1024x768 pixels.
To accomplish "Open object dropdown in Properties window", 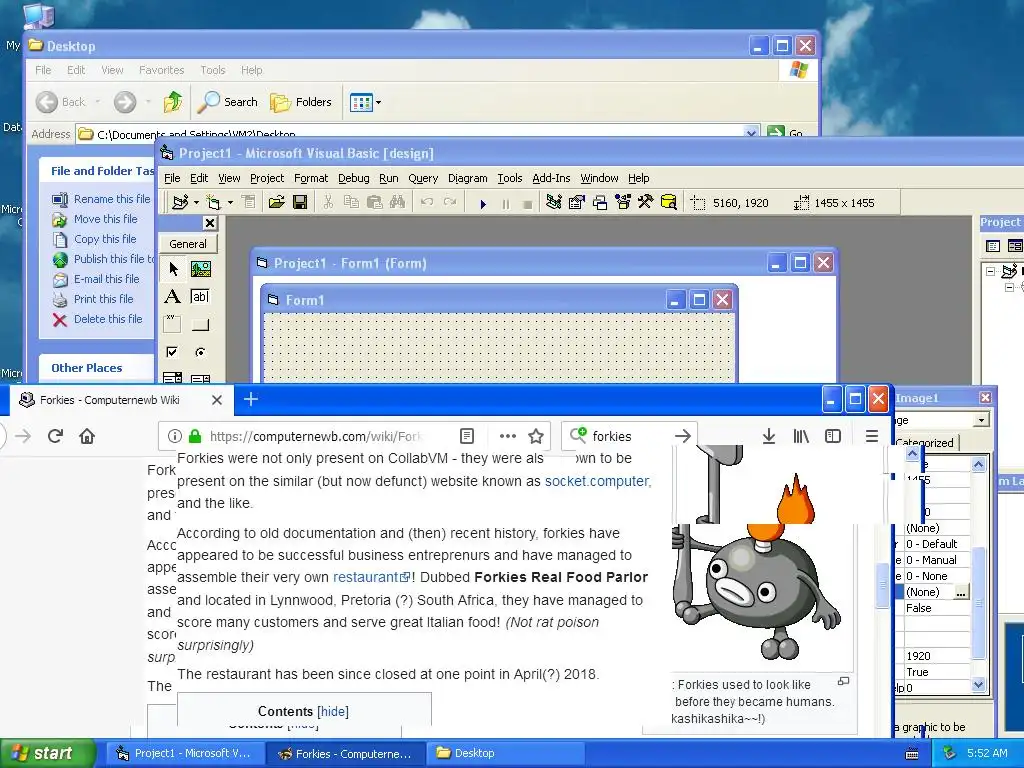I will pos(981,420).
